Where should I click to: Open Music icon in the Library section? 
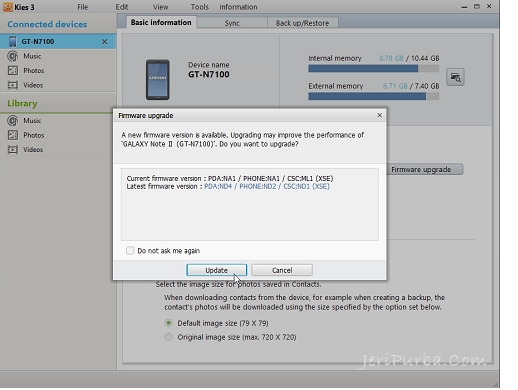coord(13,121)
